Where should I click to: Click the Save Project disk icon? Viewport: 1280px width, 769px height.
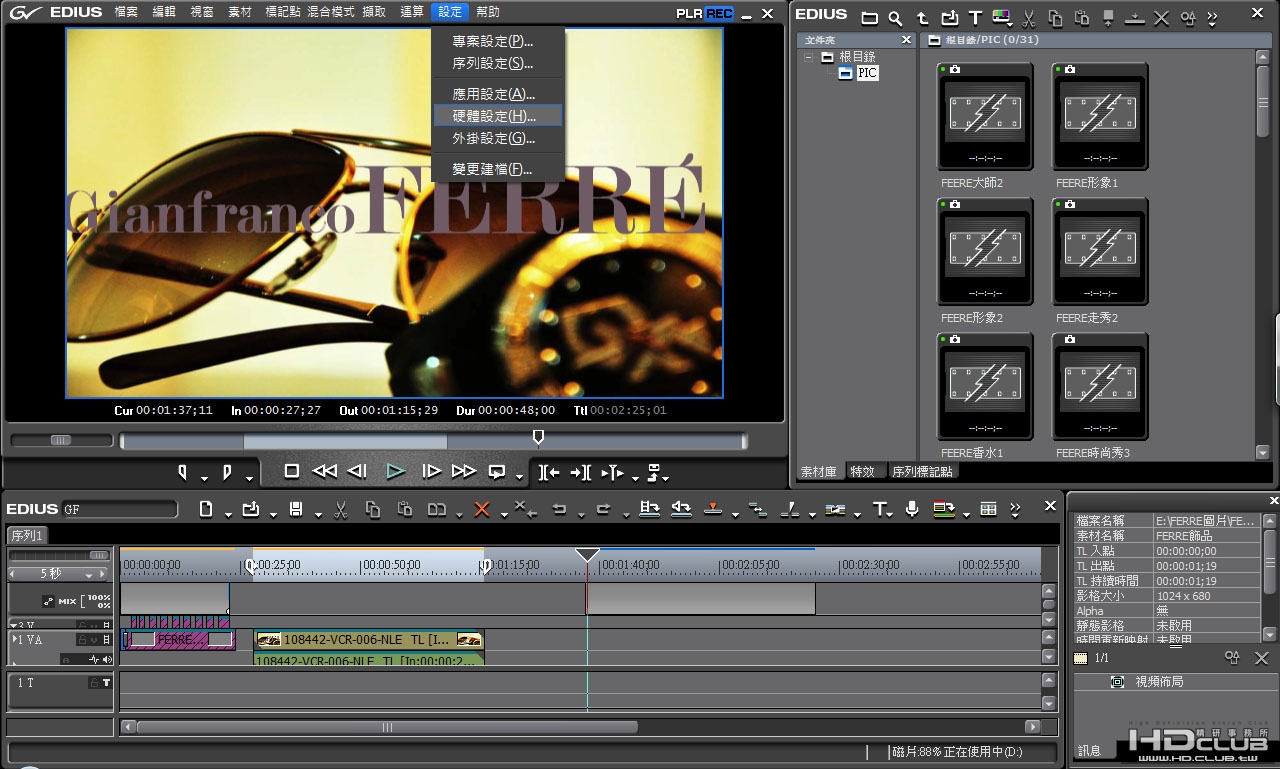[296, 509]
